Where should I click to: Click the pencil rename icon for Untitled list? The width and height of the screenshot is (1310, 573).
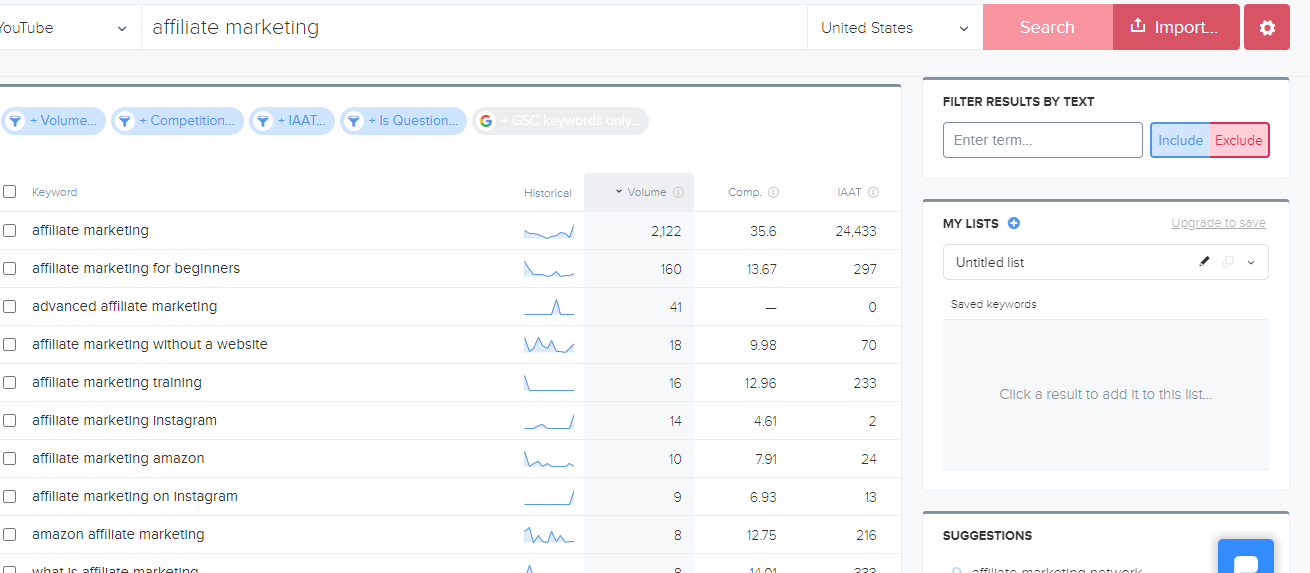pos(1204,262)
